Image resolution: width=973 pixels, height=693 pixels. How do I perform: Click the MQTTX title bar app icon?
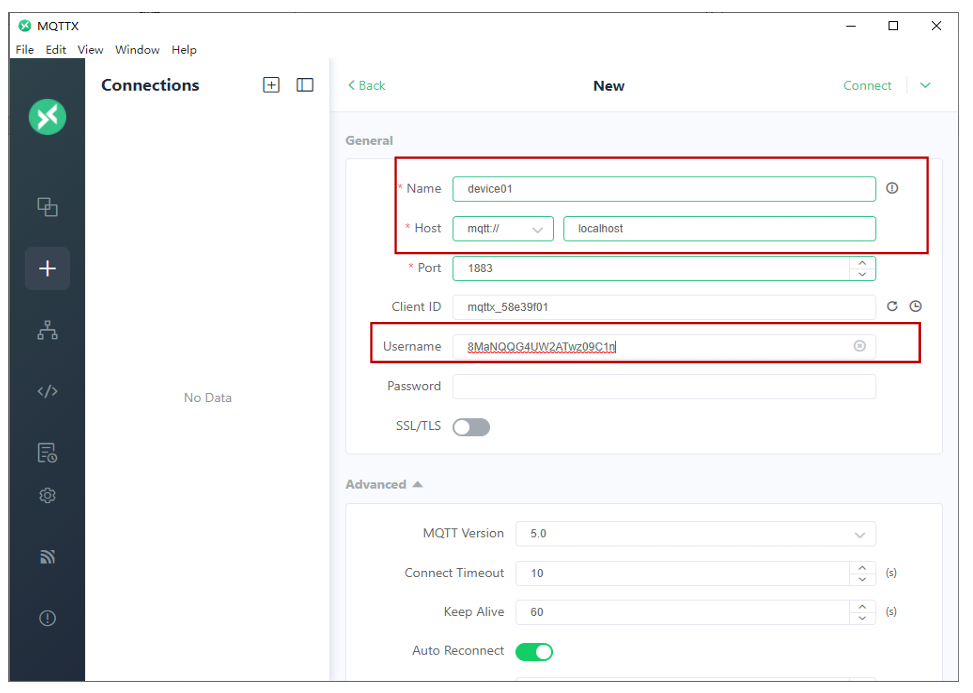25,25
